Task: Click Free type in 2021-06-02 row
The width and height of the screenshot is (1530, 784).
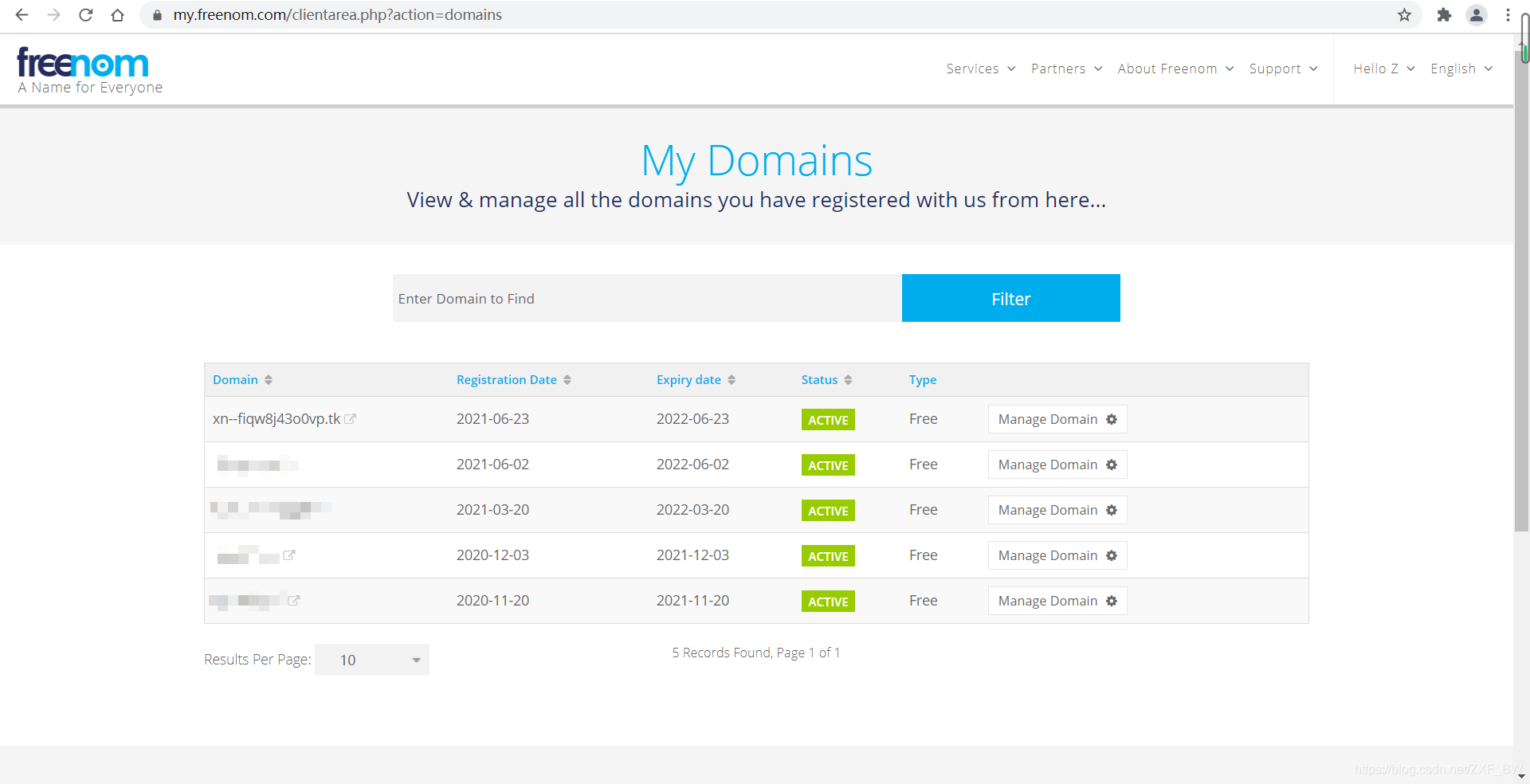Action: pos(923,465)
